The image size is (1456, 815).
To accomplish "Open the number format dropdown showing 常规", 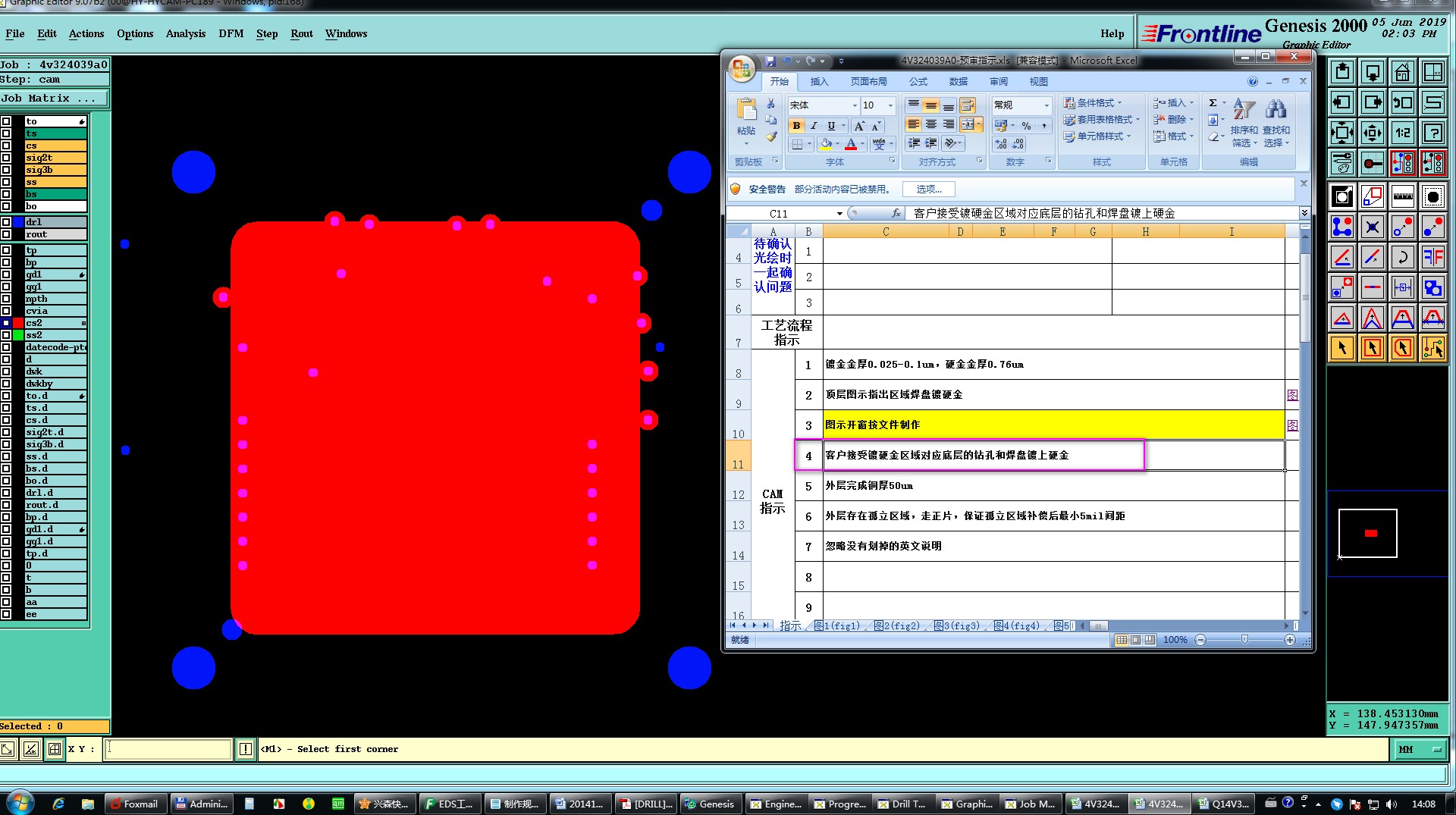I will point(1046,105).
